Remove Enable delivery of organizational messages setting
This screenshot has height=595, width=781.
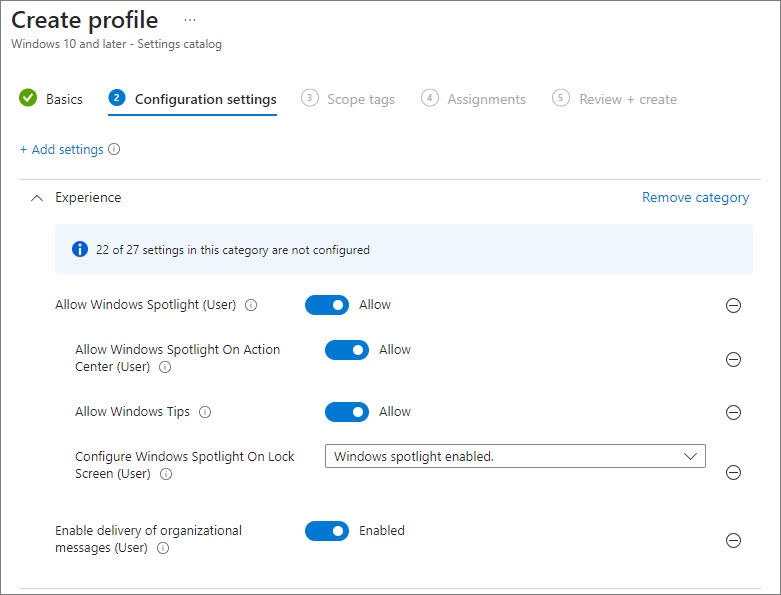pos(733,540)
